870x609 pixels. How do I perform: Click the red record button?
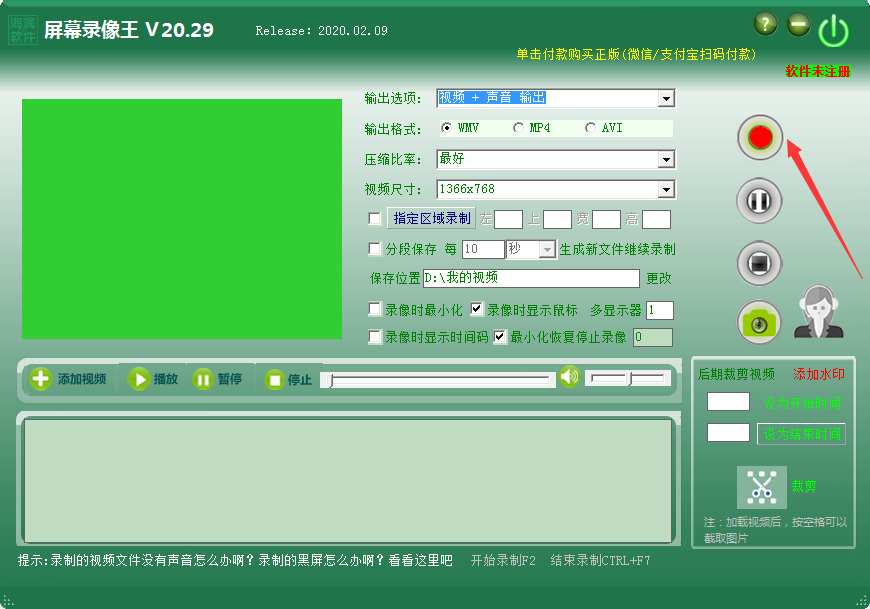[x=759, y=137]
